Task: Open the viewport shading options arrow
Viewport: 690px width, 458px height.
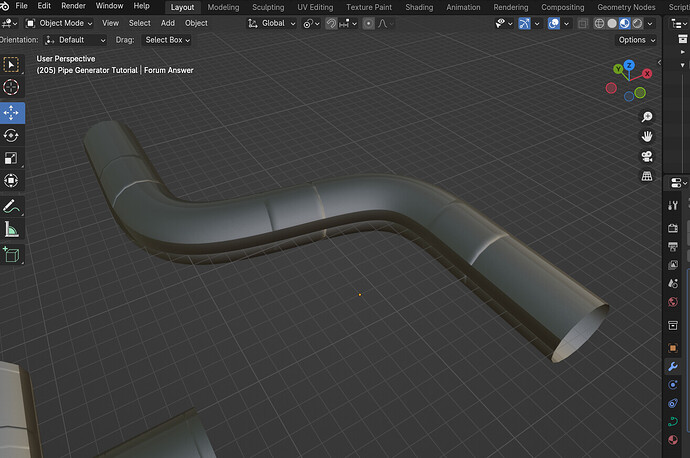Action: pyautogui.click(x=650, y=23)
